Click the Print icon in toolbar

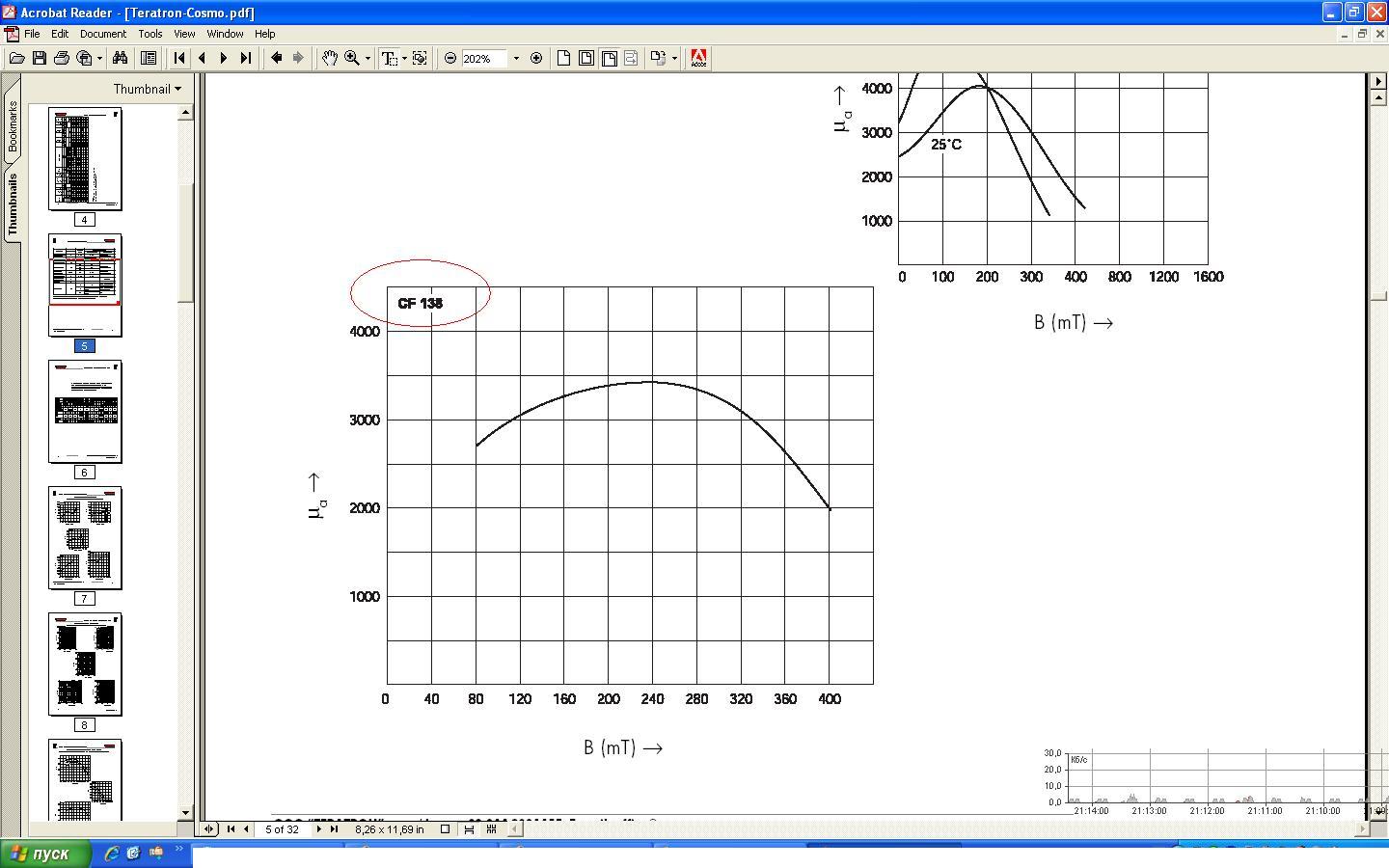point(62,58)
